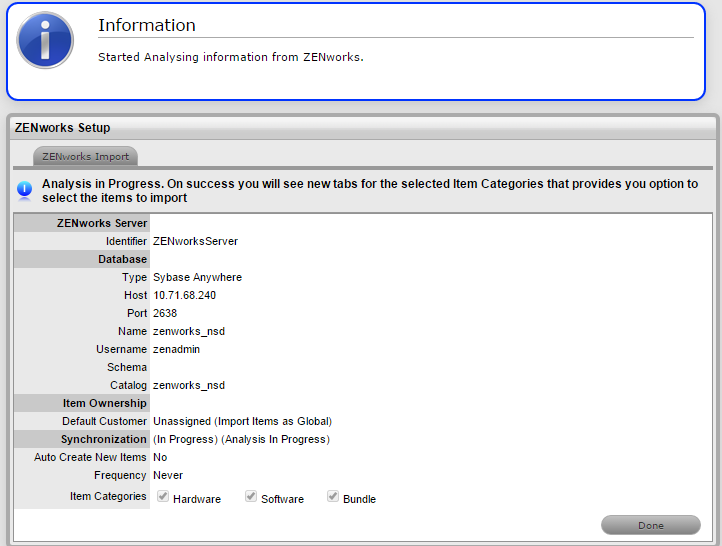Click the ZENworks Setup panel title

click(x=63, y=128)
